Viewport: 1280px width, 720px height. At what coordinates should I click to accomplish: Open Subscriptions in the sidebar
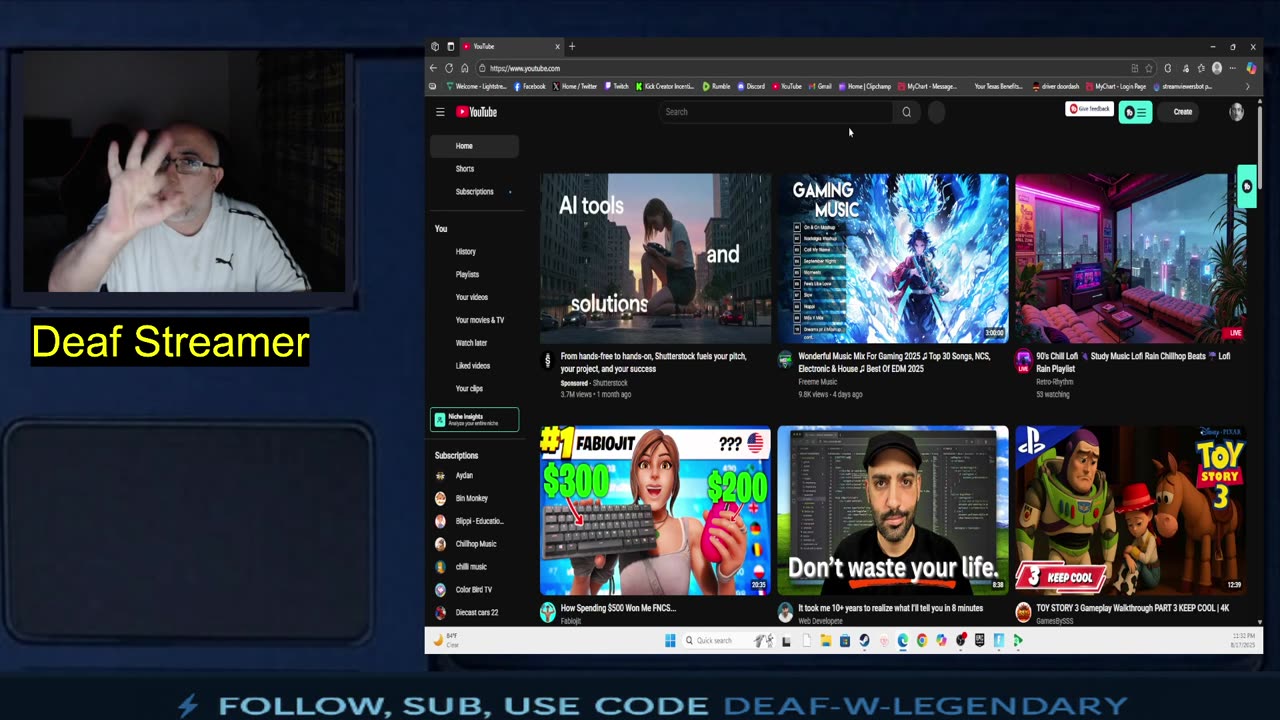(474, 192)
